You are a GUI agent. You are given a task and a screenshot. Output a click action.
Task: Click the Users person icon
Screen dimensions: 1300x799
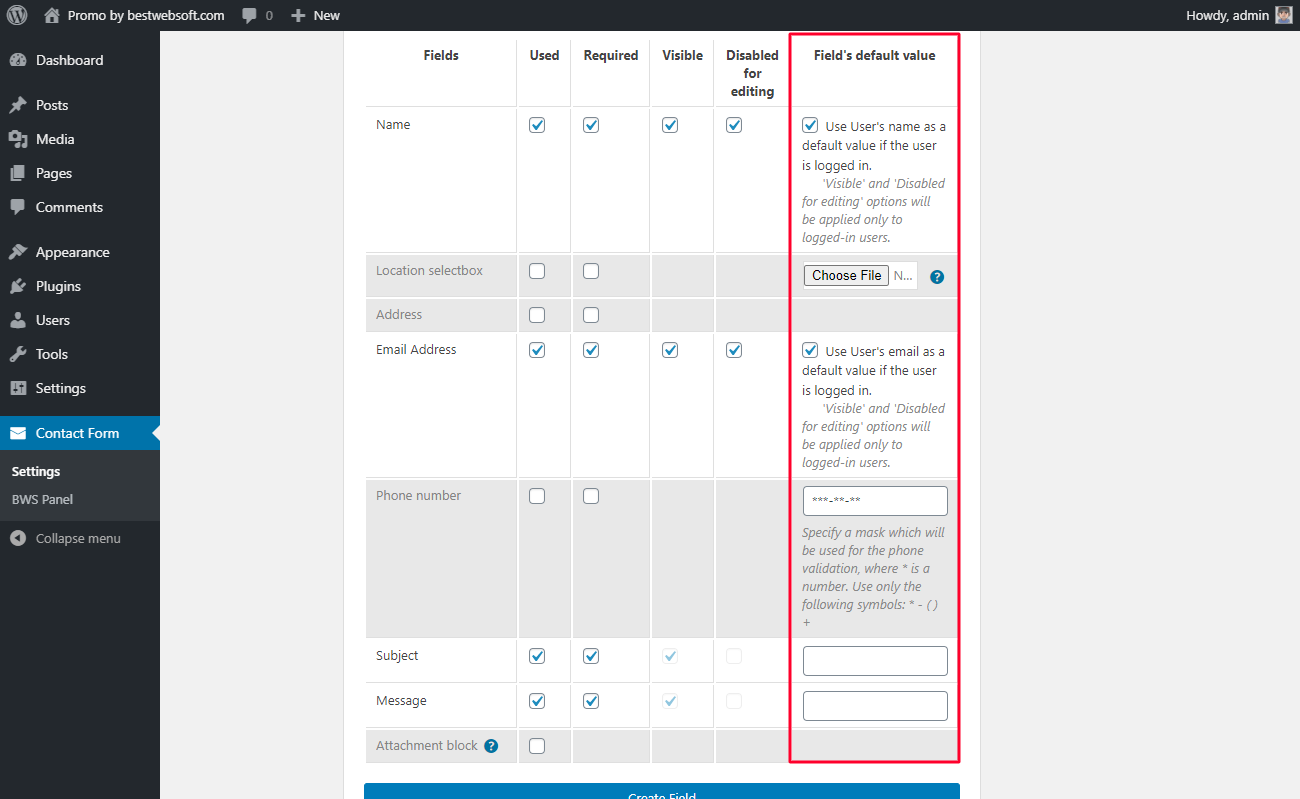[18, 320]
